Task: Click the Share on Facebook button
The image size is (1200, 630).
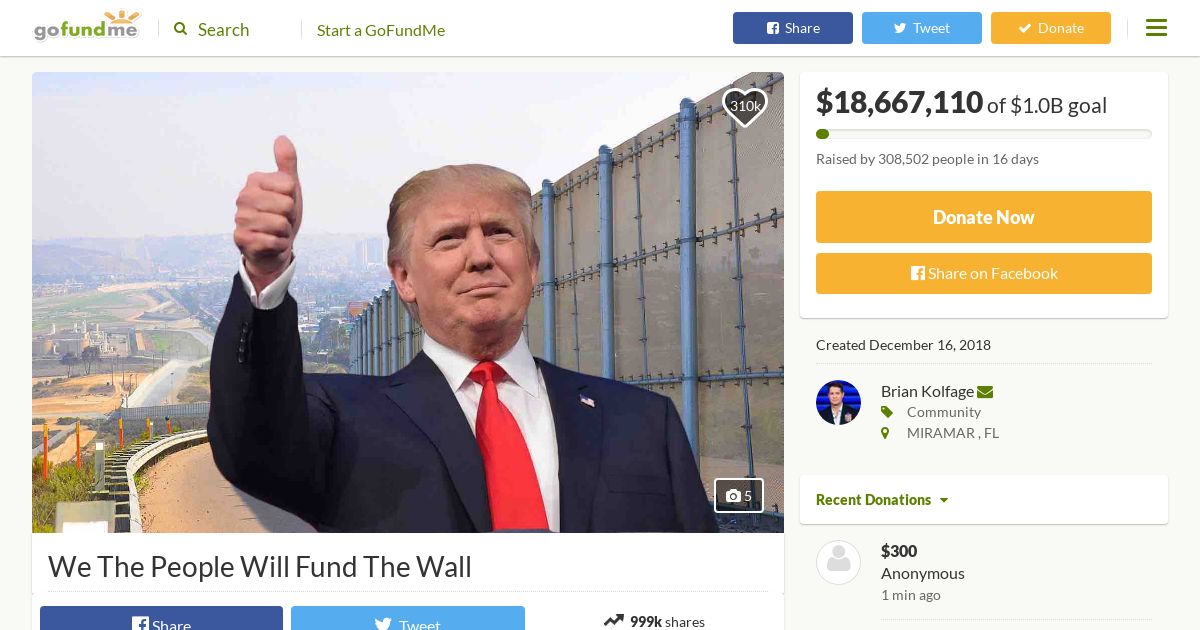Action: tap(984, 273)
